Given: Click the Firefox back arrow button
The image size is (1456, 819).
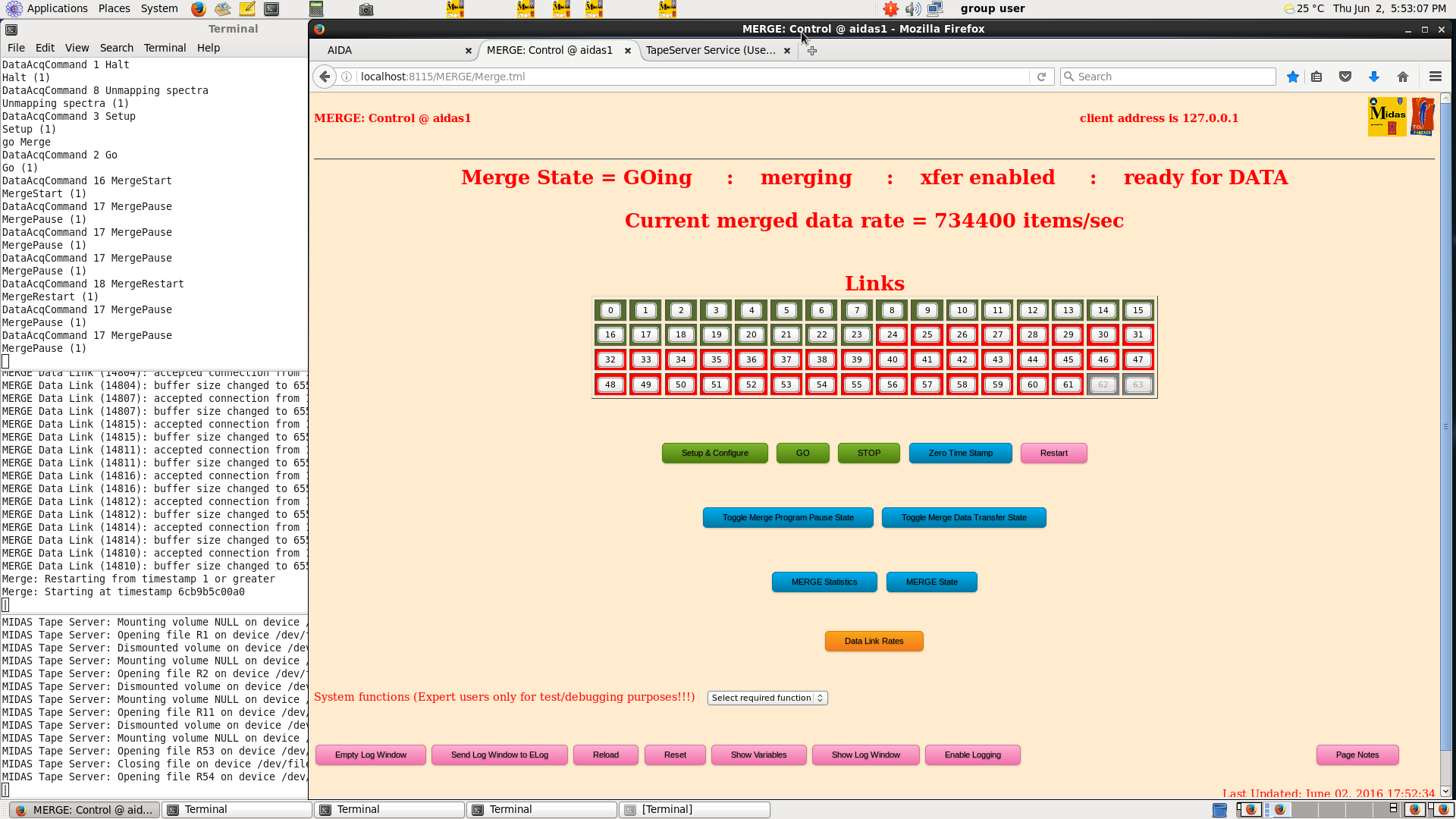Looking at the screenshot, I should click(x=325, y=77).
